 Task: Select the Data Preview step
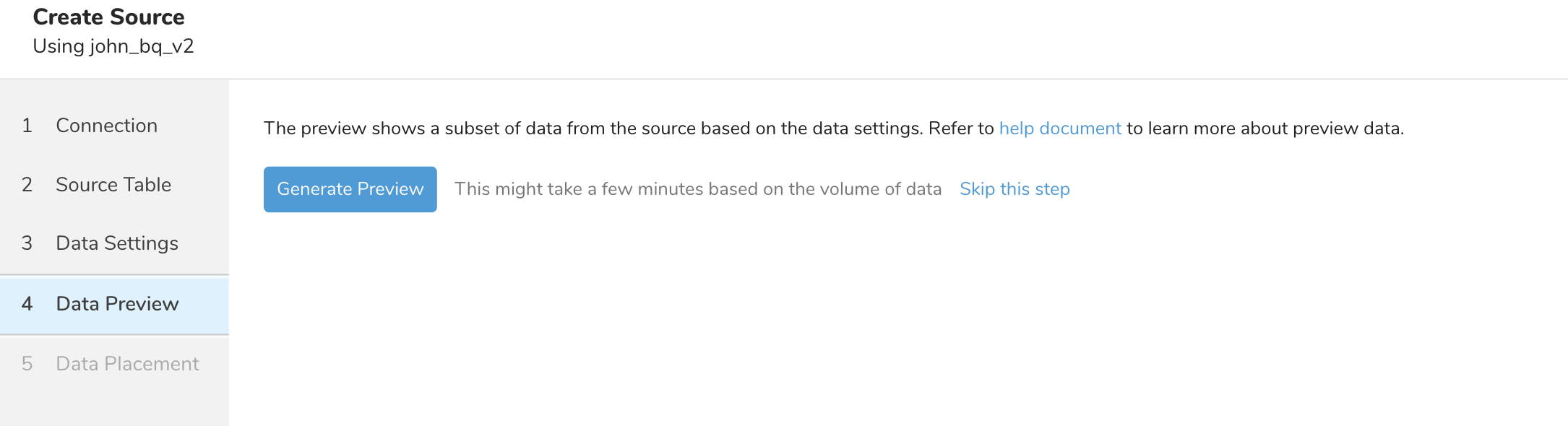click(x=117, y=304)
